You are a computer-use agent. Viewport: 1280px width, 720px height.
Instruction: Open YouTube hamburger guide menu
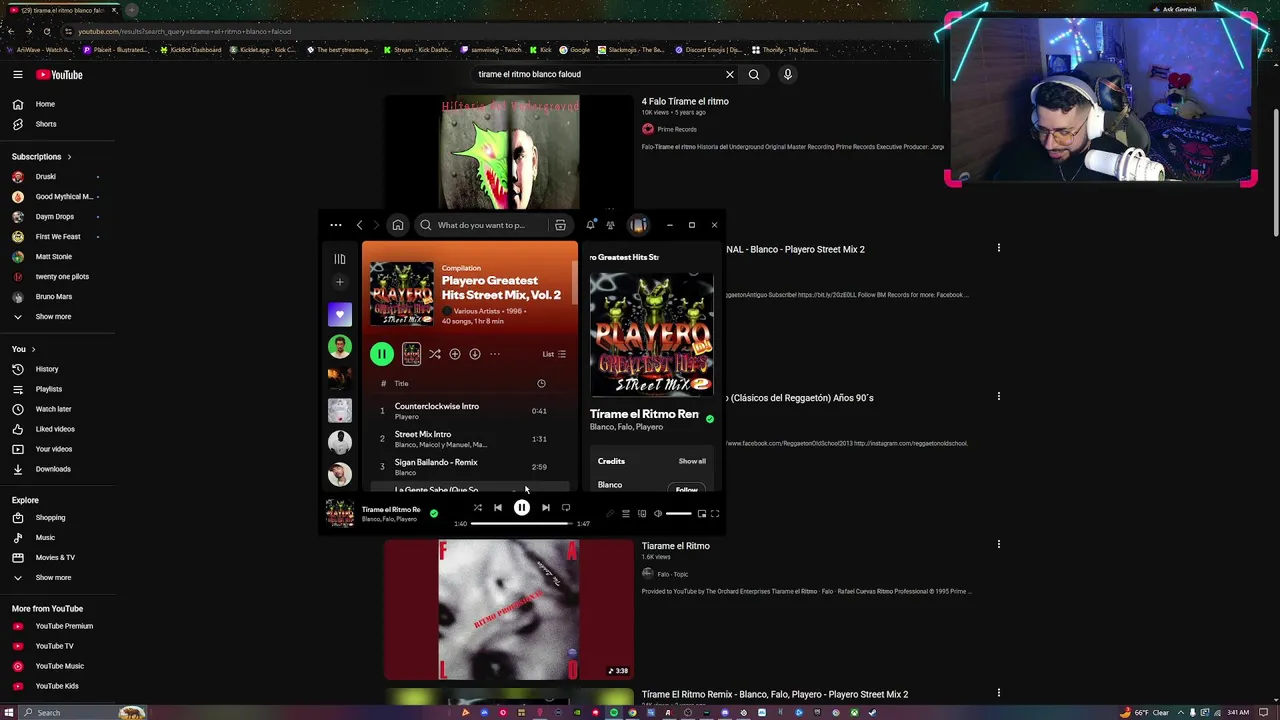coord(17,75)
